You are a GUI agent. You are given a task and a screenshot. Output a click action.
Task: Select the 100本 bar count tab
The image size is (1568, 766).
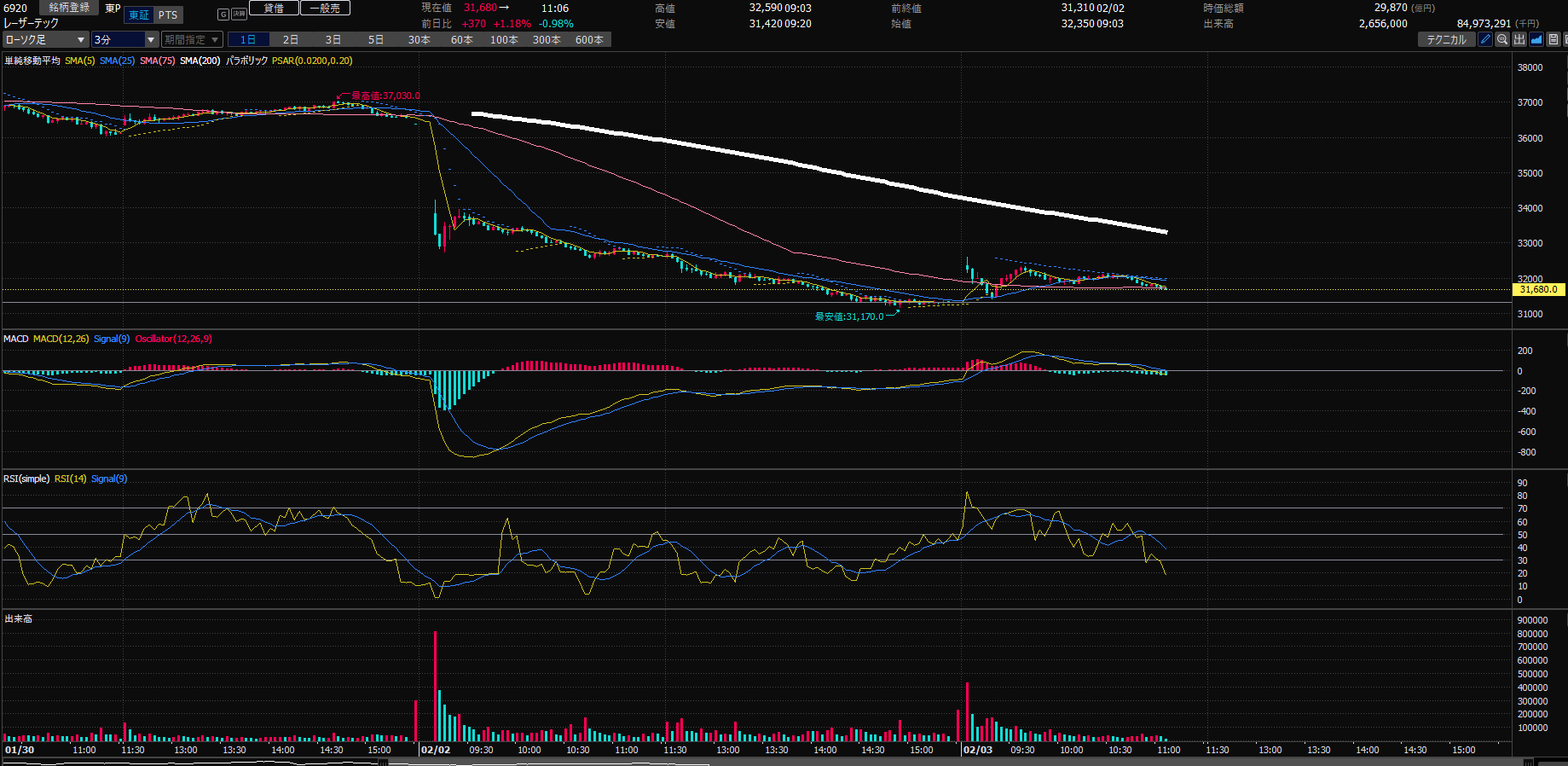504,40
